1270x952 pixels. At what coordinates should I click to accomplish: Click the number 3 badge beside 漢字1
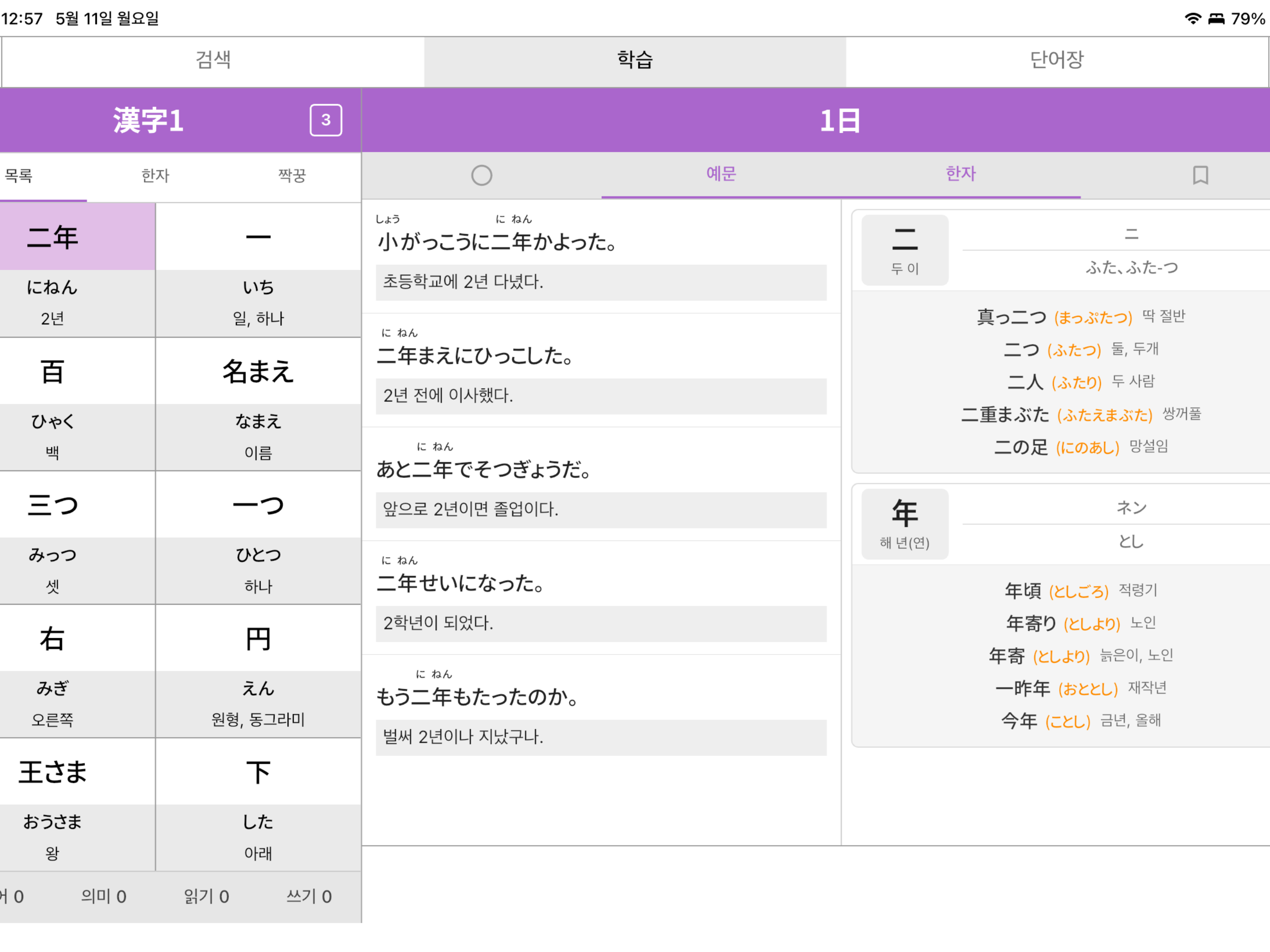coord(325,120)
